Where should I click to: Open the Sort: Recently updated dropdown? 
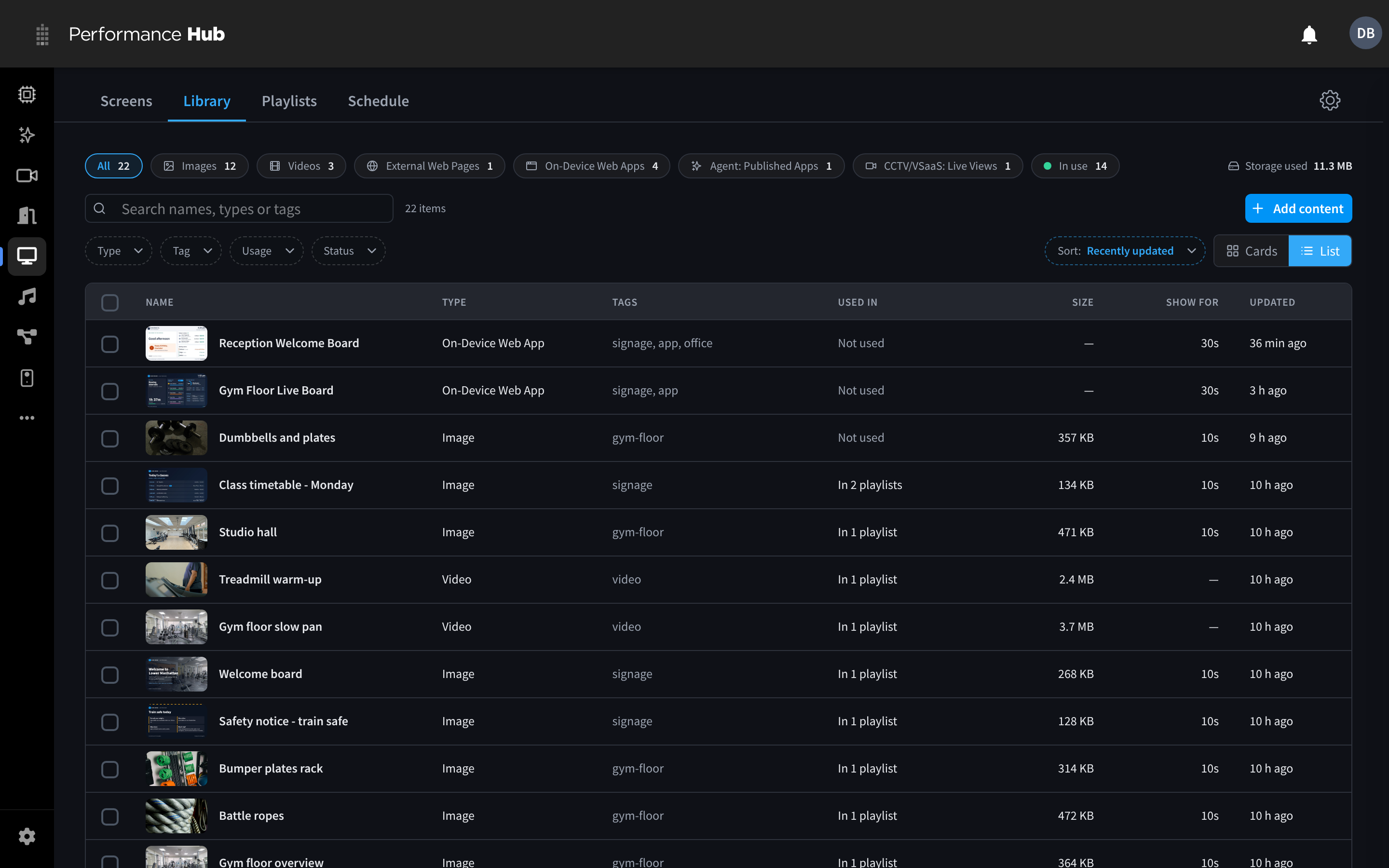tap(1124, 251)
